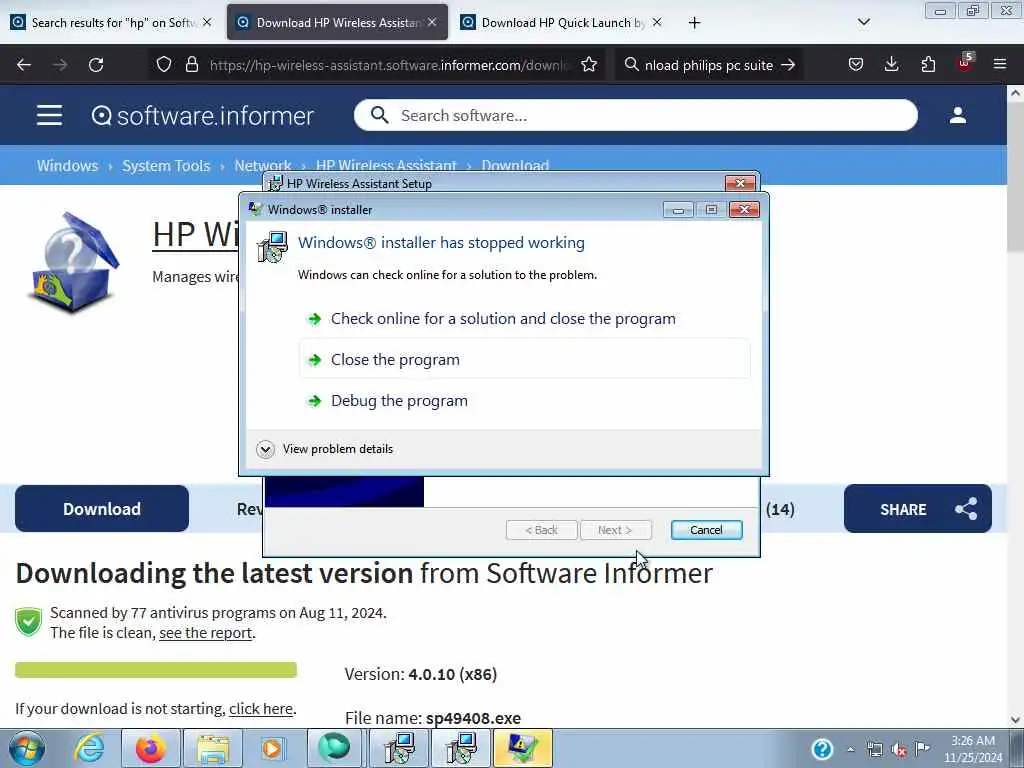Choose Check online for a solution option
The width and height of the screenshot is (1024, 768).
[525, 319]
